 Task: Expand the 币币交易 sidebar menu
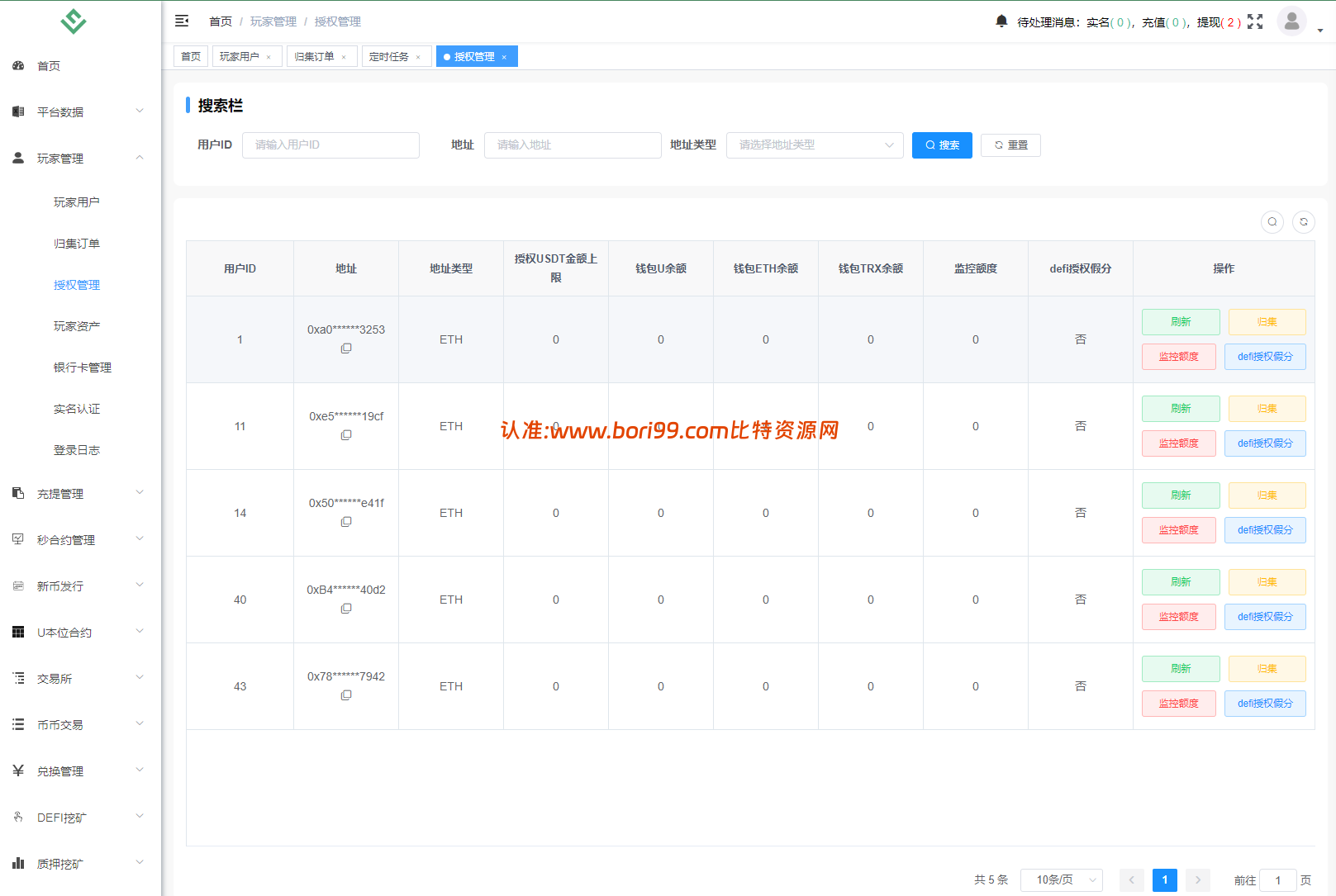pyautogui.click(x=80, y=725)
